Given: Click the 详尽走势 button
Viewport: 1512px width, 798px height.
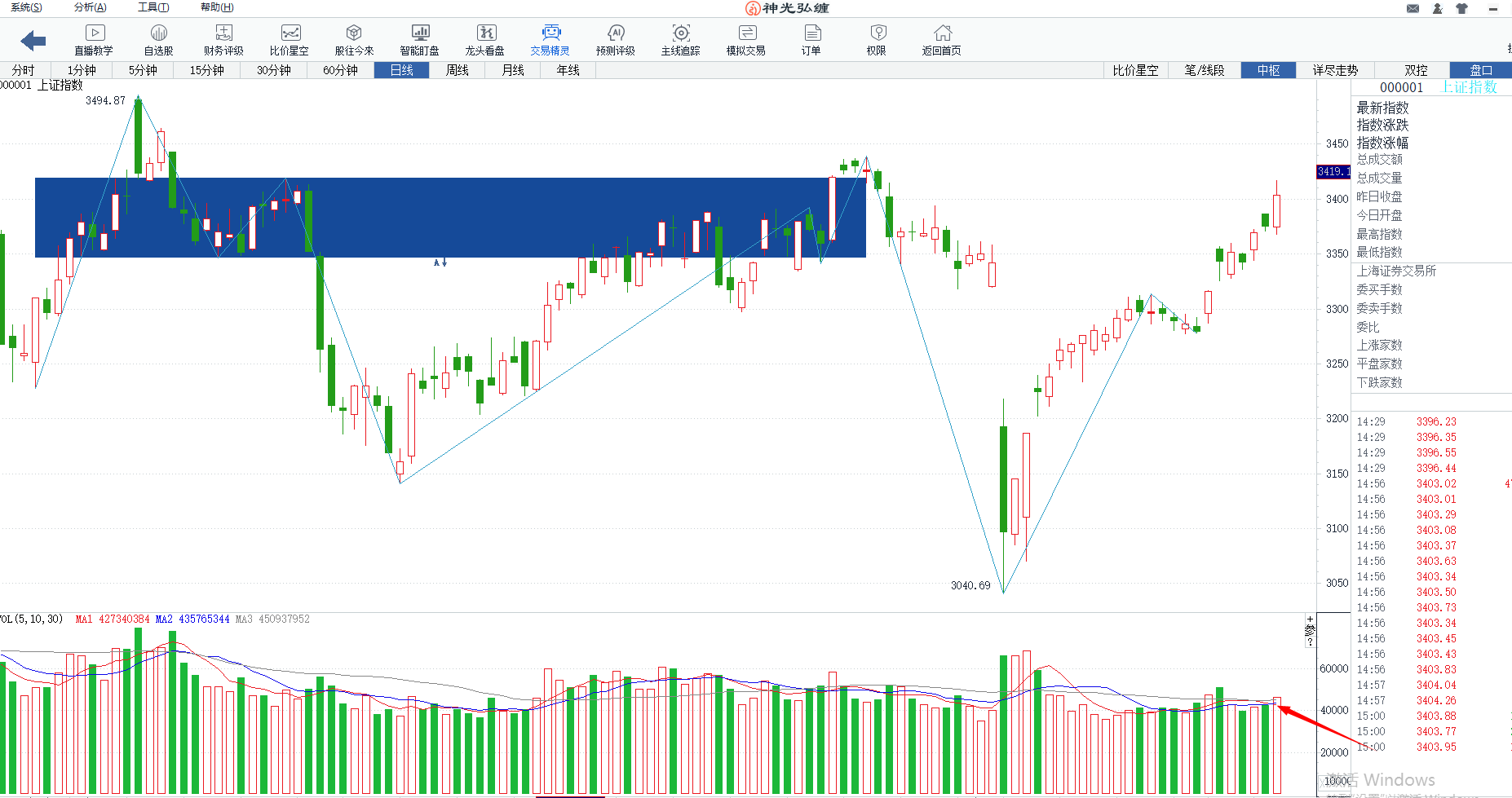Looking at the screenshot, I should pos(1335,70).
